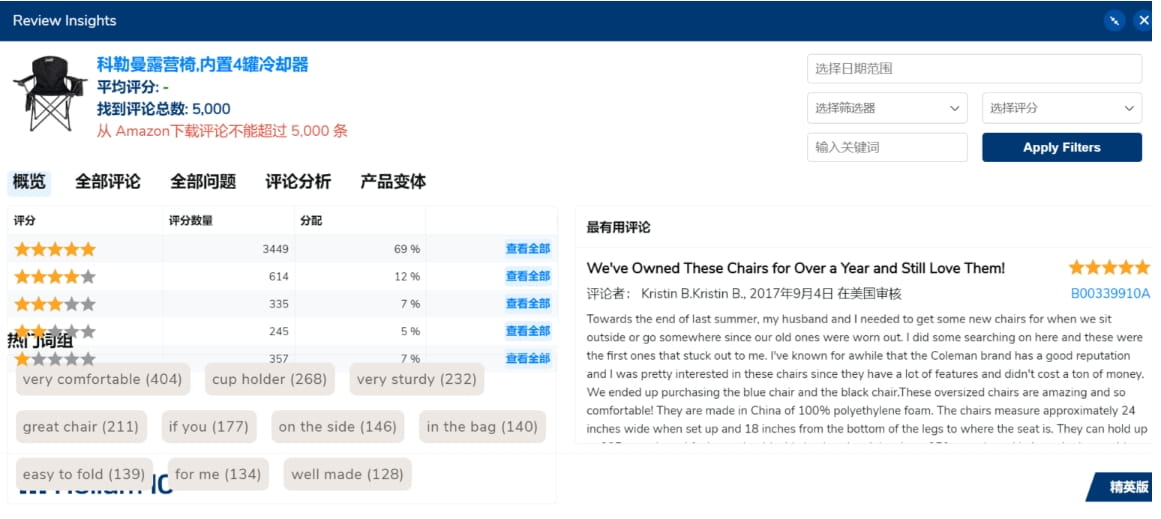The width and height of the screenshot is (1161, 519).
Task: Choose the 'easy to fold (139)' tag
Action: pyautogui.click(x=84, y=474)
